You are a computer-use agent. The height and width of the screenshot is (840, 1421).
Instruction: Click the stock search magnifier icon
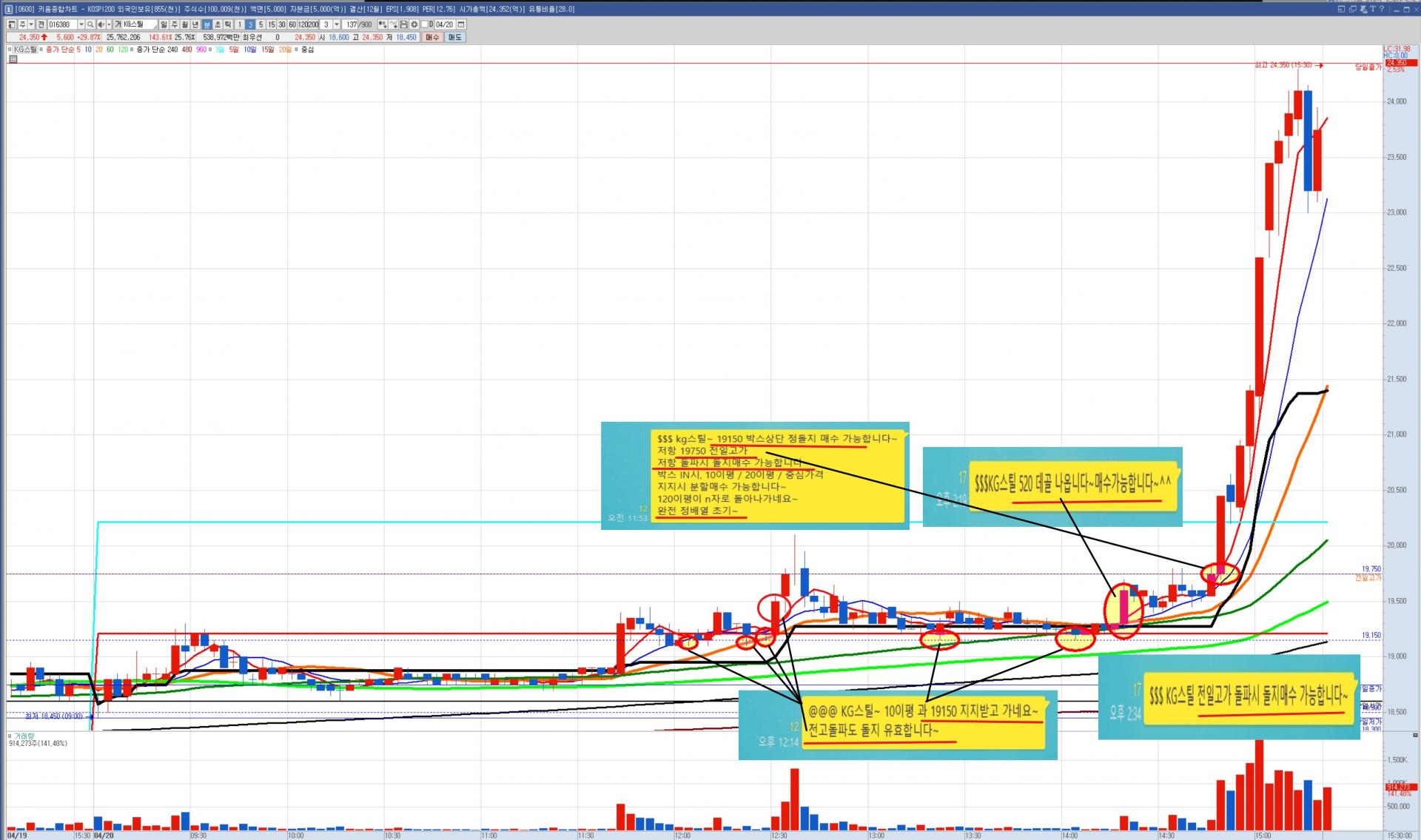90,24
